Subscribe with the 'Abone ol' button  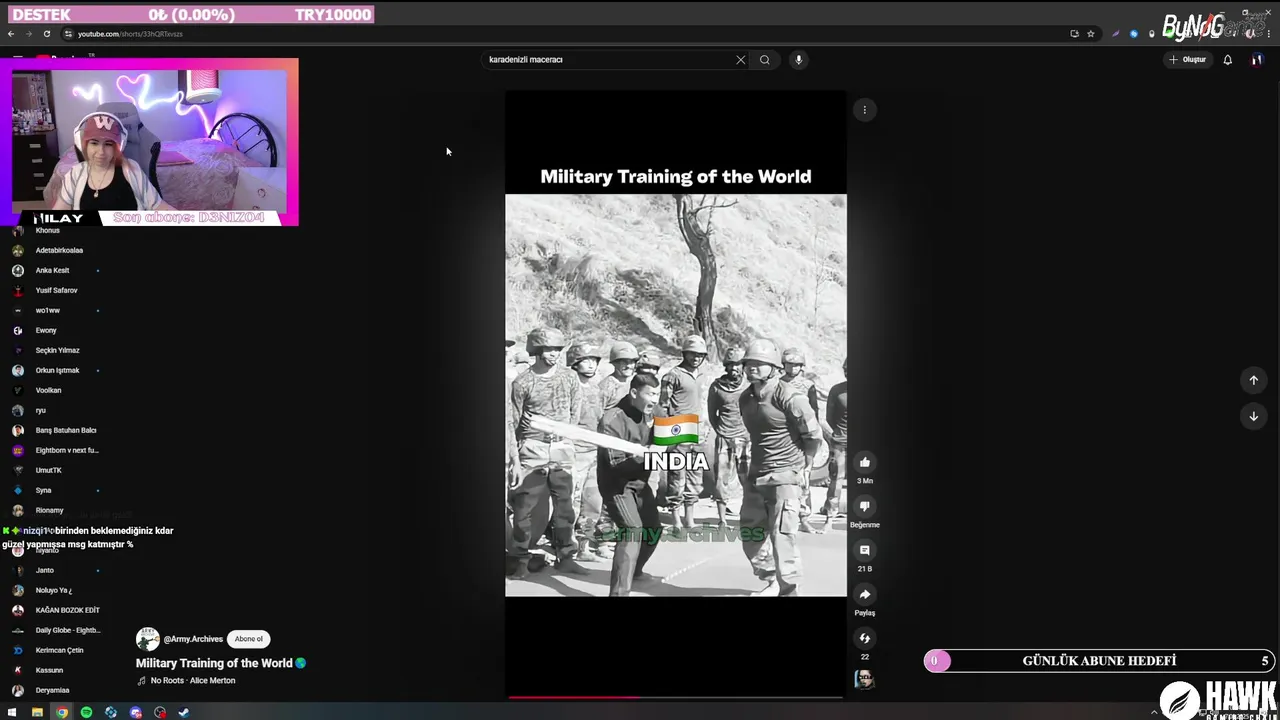click(x=249, y=639)
